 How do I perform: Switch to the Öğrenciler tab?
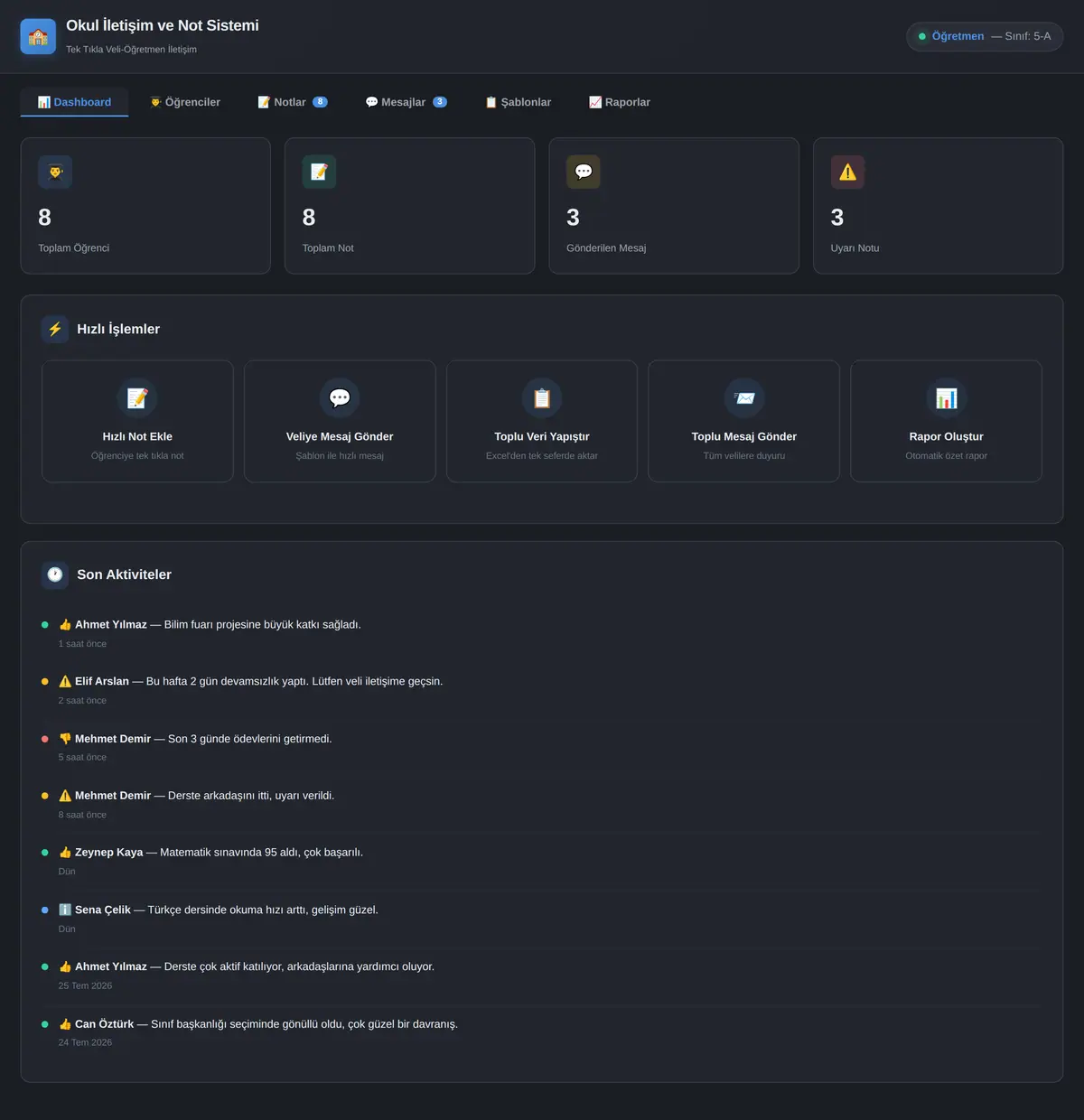click(185, 102)
